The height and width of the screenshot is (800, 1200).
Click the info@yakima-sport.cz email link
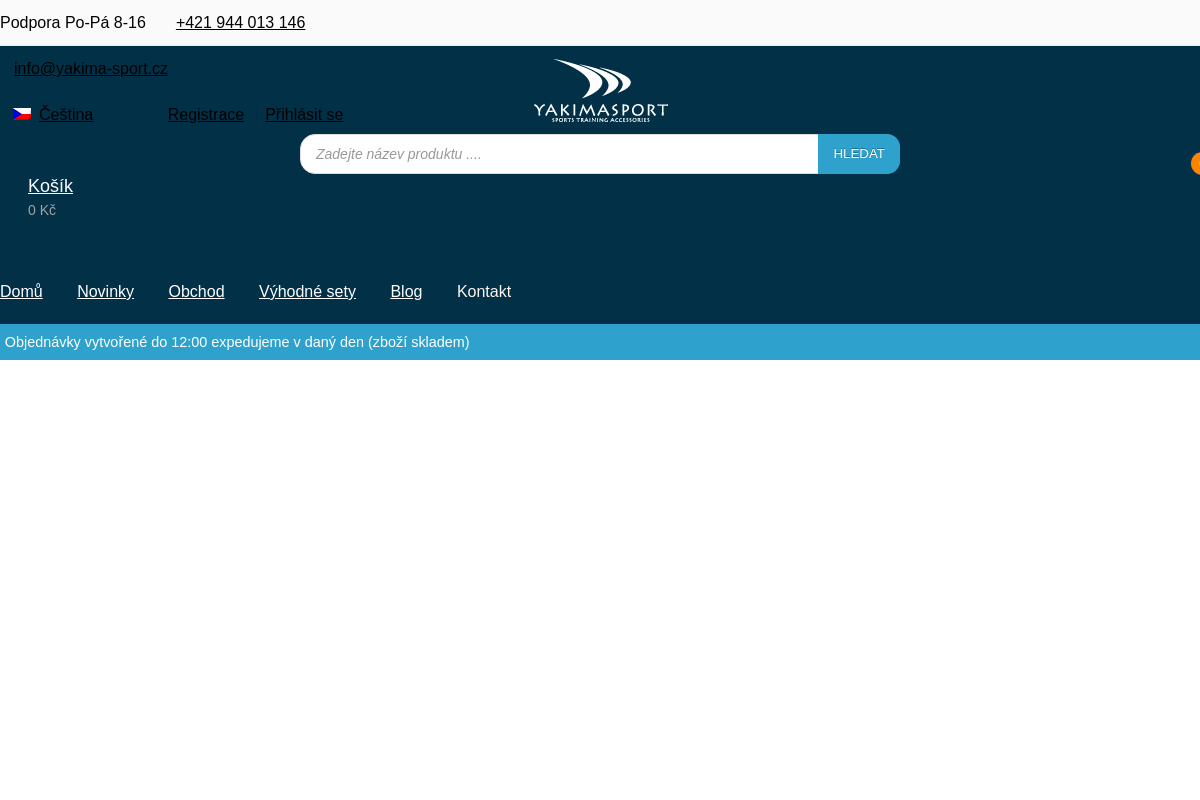click(x=91, y=69)
